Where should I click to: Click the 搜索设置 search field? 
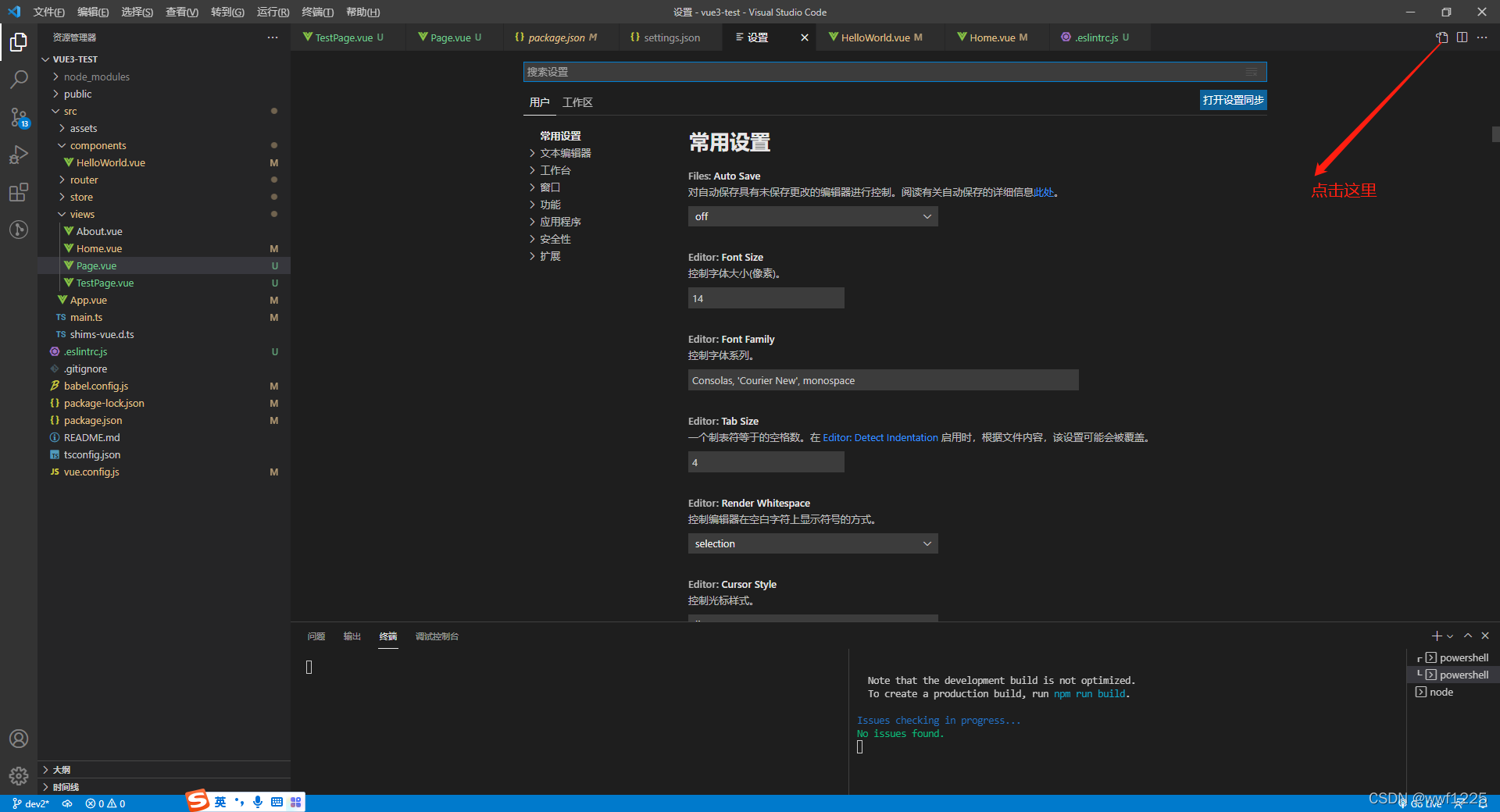[895, 72]
